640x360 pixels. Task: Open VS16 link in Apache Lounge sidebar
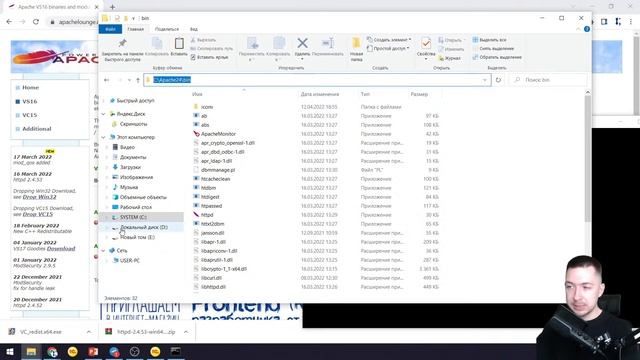click(x=29, y=101)
